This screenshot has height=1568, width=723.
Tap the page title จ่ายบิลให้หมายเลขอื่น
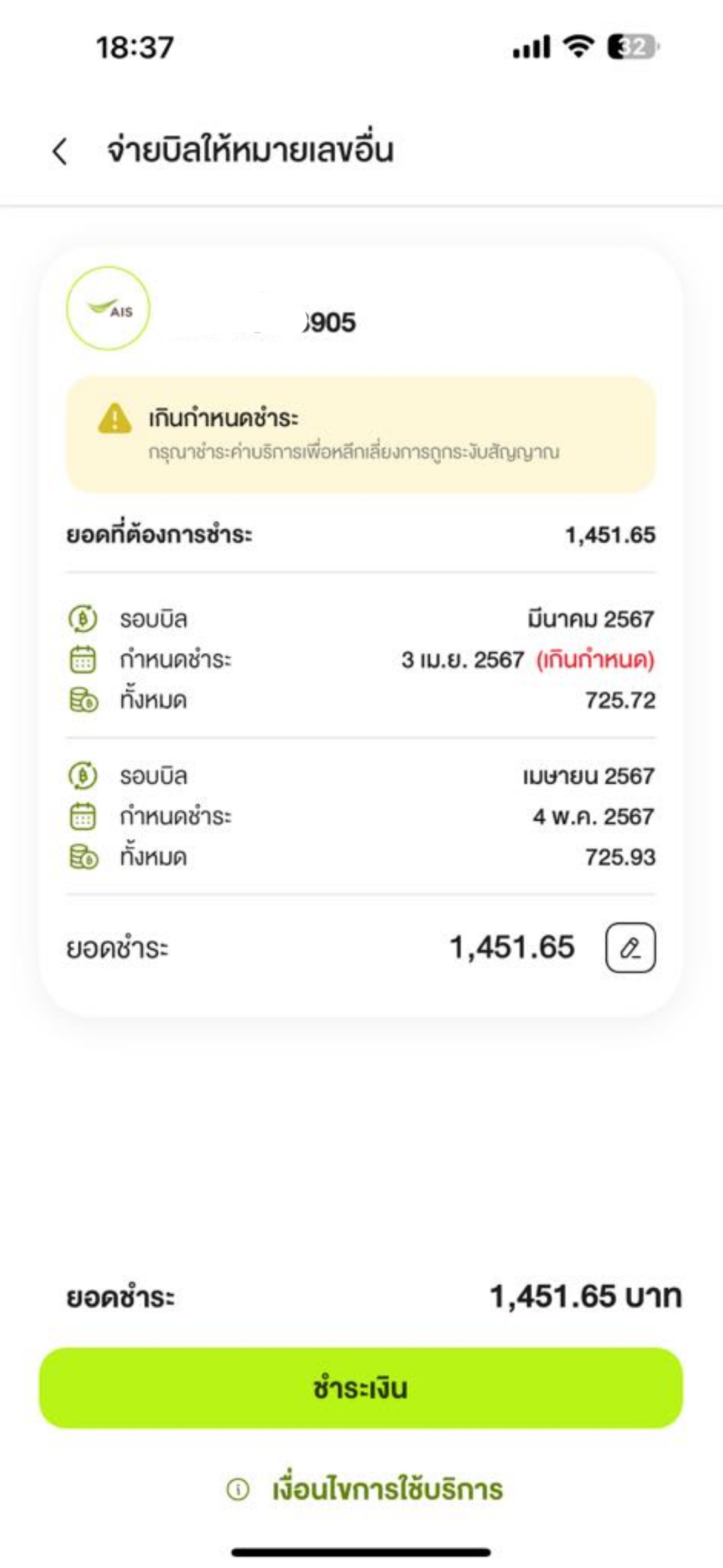click(250, 151)
